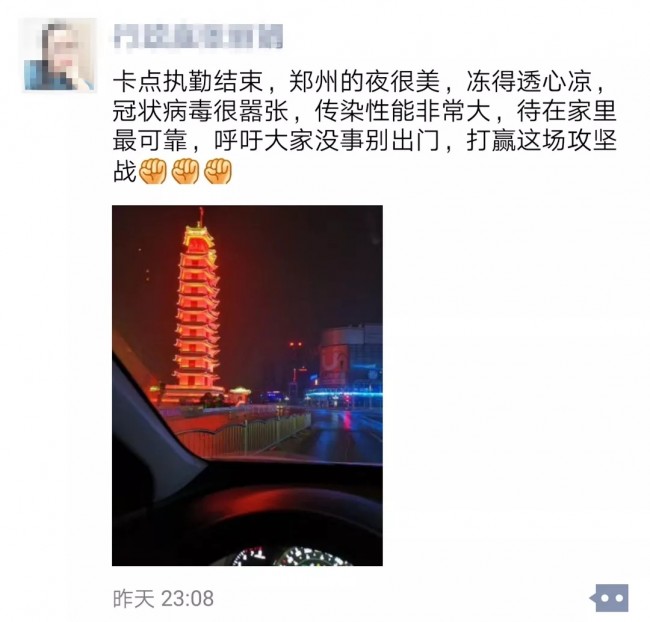This screenshot has width=650, height=622.
Task: Click the blue-lit wet road in photo
Action: (x=344, y=433)
